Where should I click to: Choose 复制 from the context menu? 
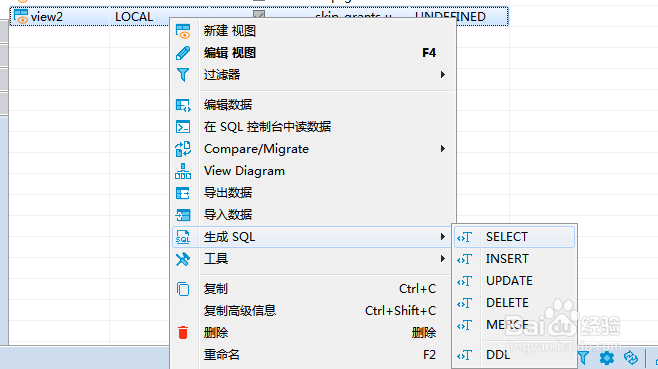pos(313,289)
